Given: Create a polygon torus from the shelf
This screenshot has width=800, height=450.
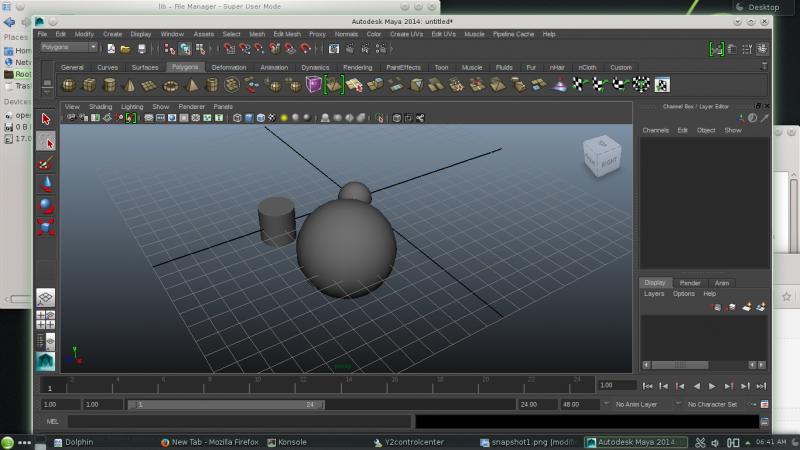Looking at the screenshot, I should pyautogui.click(x=170, y=85).
